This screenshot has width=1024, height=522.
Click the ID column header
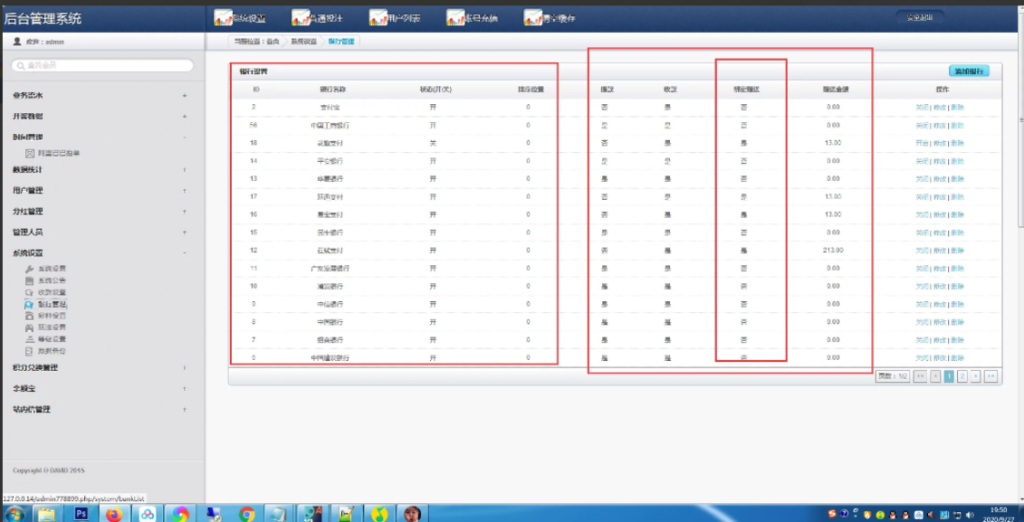point(255,90)
